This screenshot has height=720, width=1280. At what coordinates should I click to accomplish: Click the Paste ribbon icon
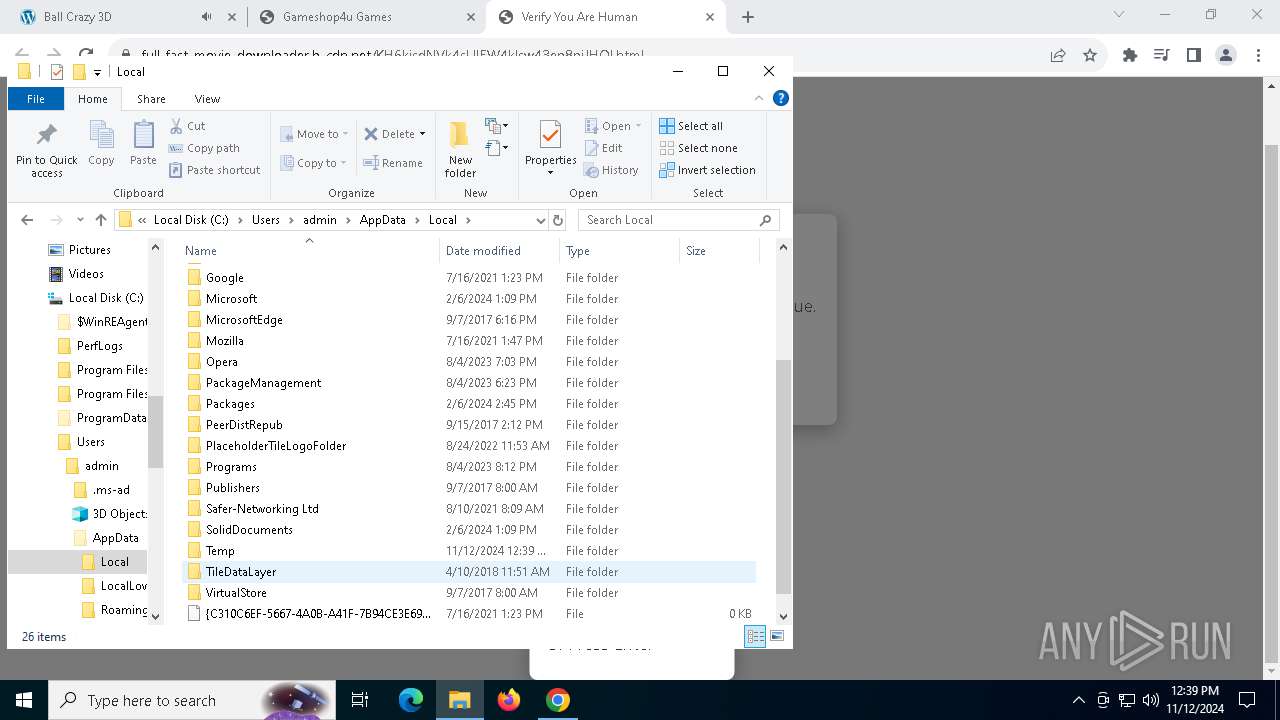143,143
